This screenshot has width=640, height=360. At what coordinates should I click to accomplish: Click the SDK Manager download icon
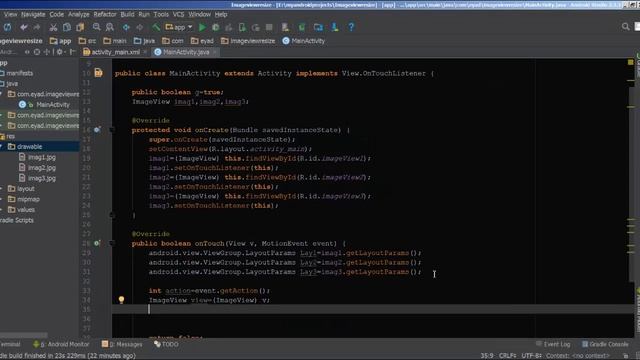(x=335, y=27)
